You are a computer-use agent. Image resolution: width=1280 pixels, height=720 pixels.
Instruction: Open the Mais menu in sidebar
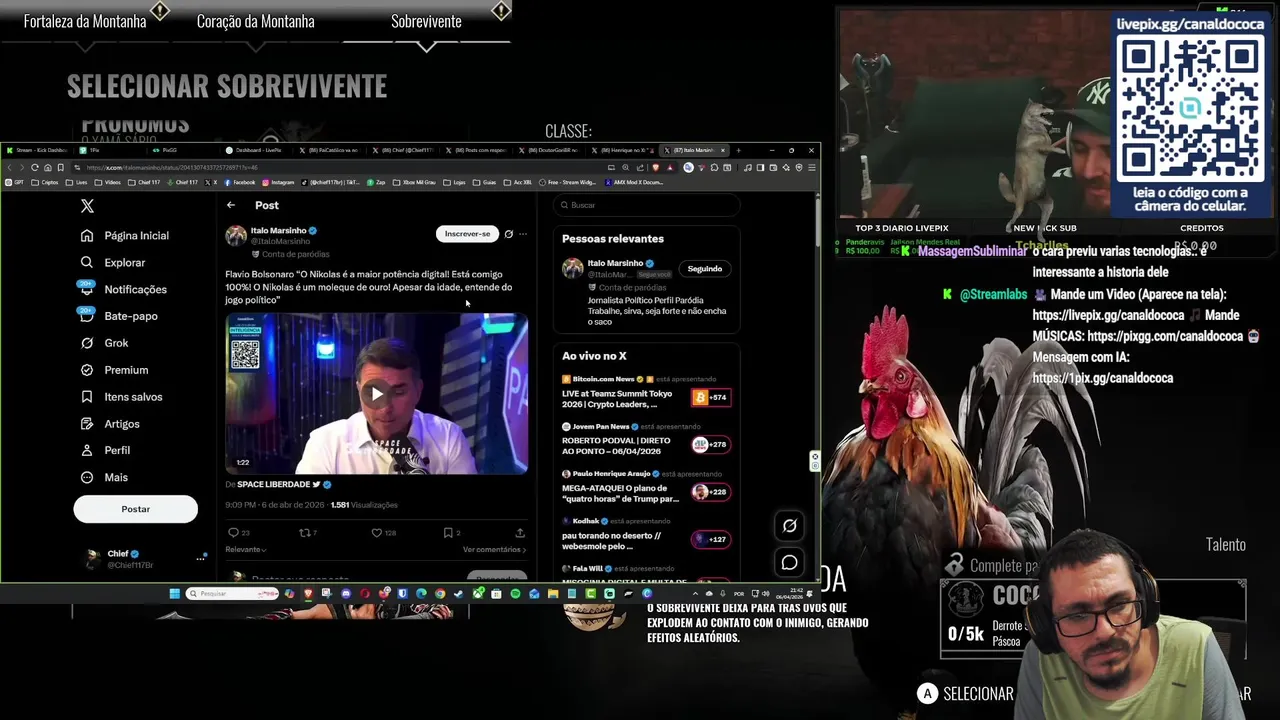coord(104,477)
